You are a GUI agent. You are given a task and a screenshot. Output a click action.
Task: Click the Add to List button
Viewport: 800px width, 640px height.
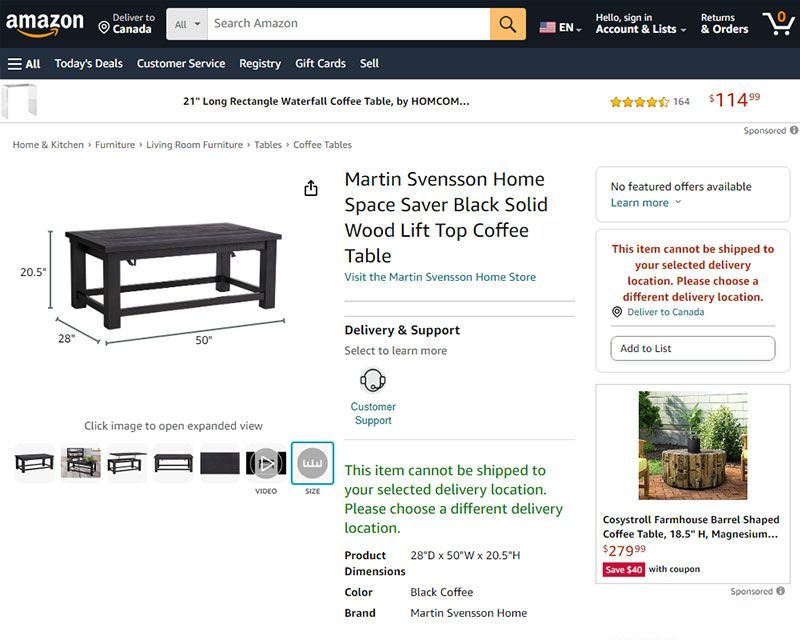[692, 348]
